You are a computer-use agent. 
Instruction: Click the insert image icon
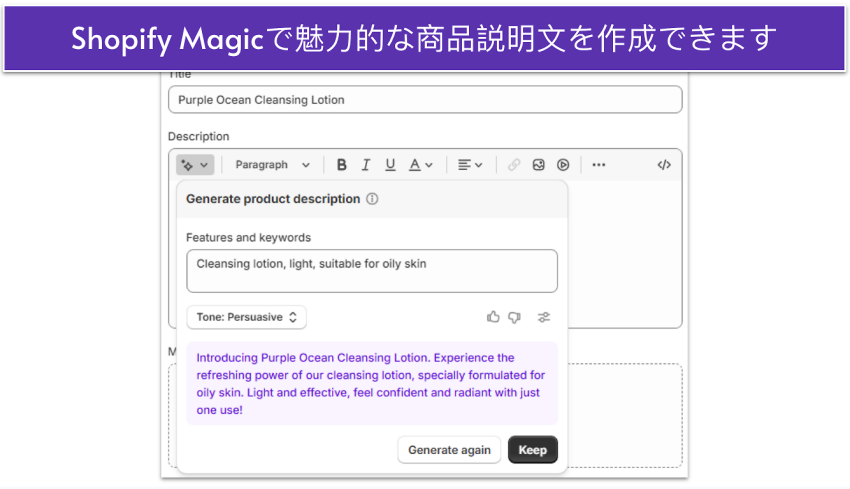(538, 165)
